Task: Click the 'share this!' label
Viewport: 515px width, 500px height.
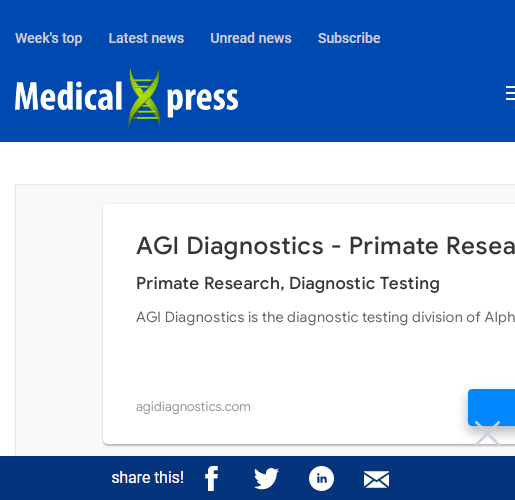Action: point(148,478)
